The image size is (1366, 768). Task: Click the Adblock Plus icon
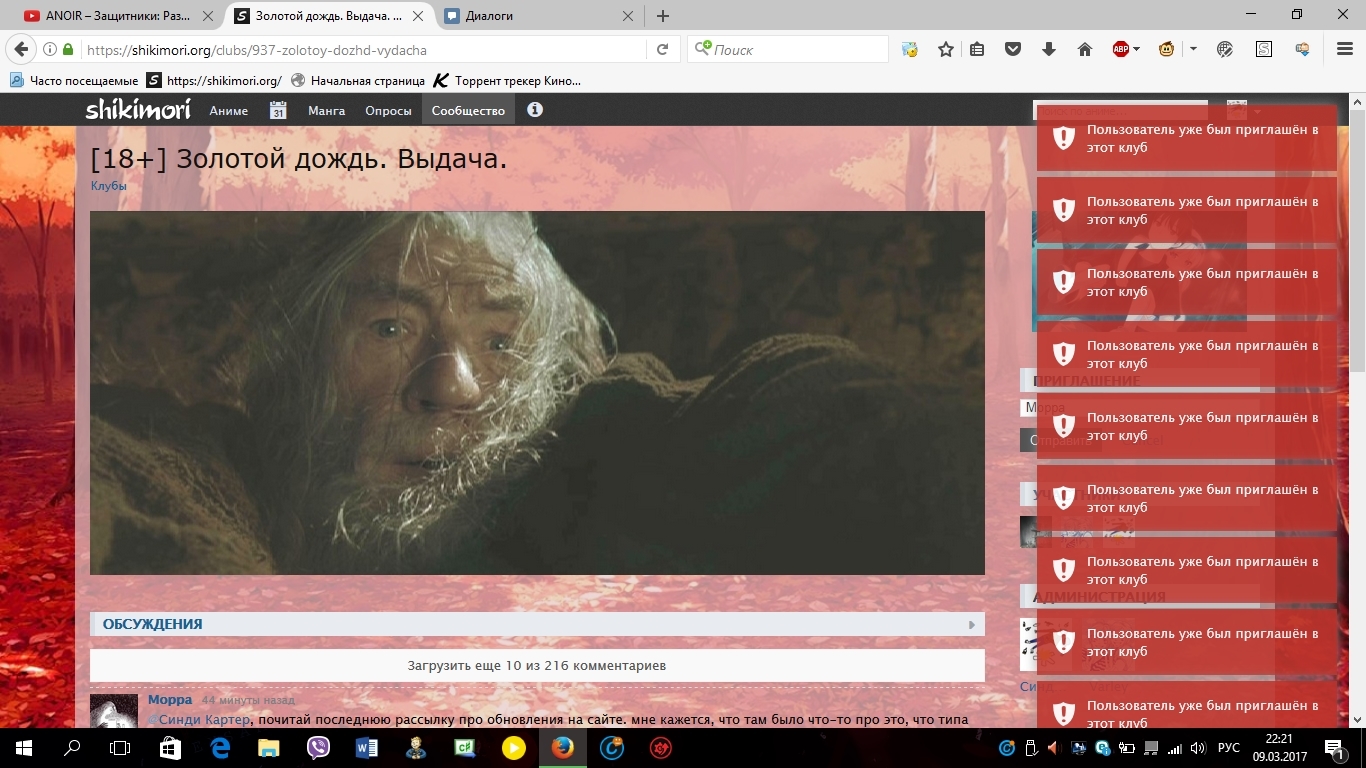1121,49
